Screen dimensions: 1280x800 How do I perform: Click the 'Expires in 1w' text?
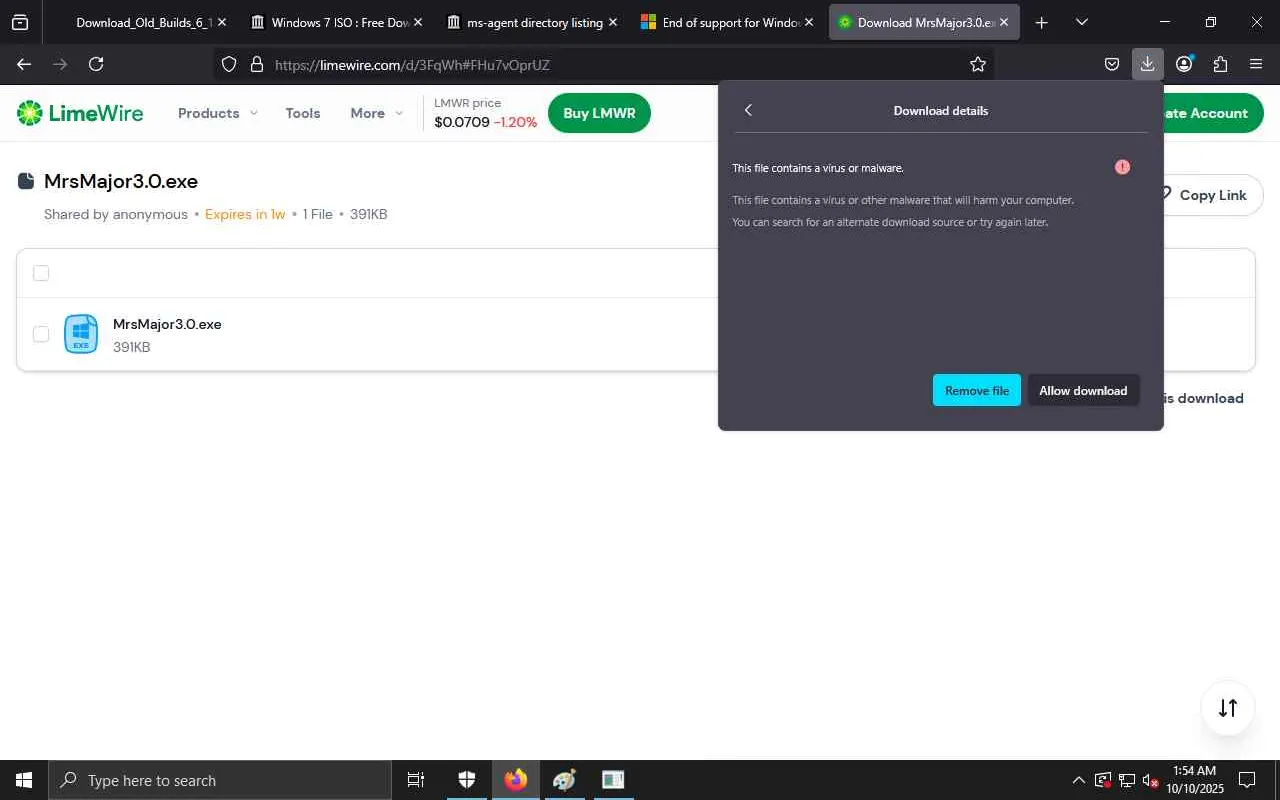pyautogui.click(x=245, y=214)
